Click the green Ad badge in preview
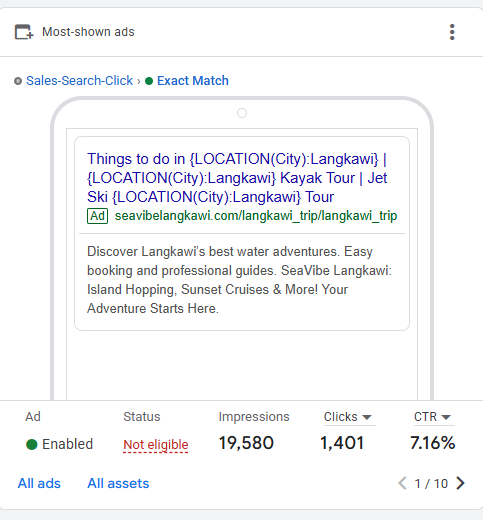This screenshot has width=483, height=520. (97, 216)
